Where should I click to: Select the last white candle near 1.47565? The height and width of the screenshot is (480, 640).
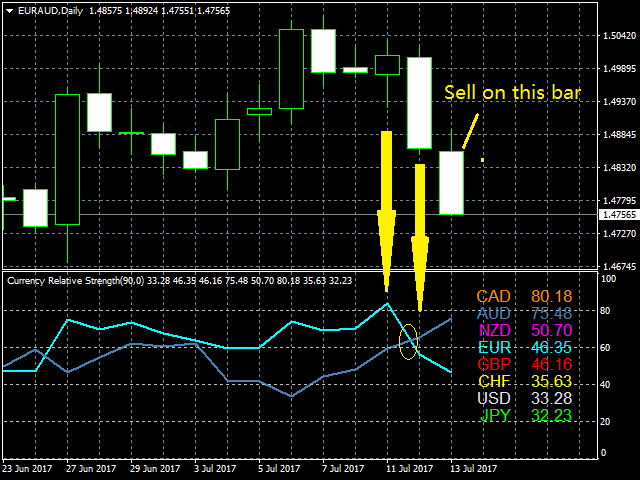pos(451,183)
